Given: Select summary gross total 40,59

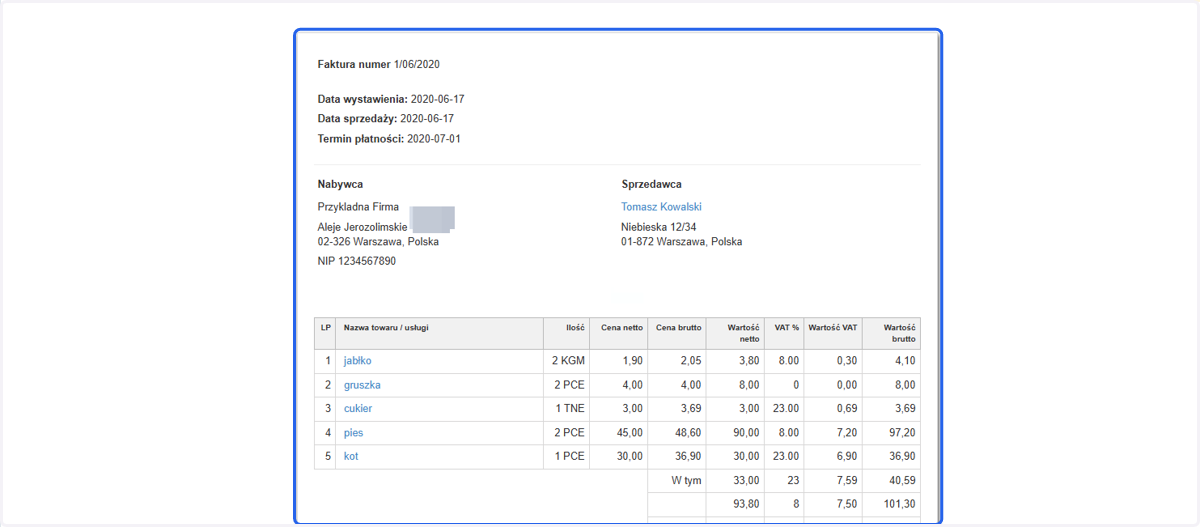Looking at the screenshot, I should click(901, 481).
